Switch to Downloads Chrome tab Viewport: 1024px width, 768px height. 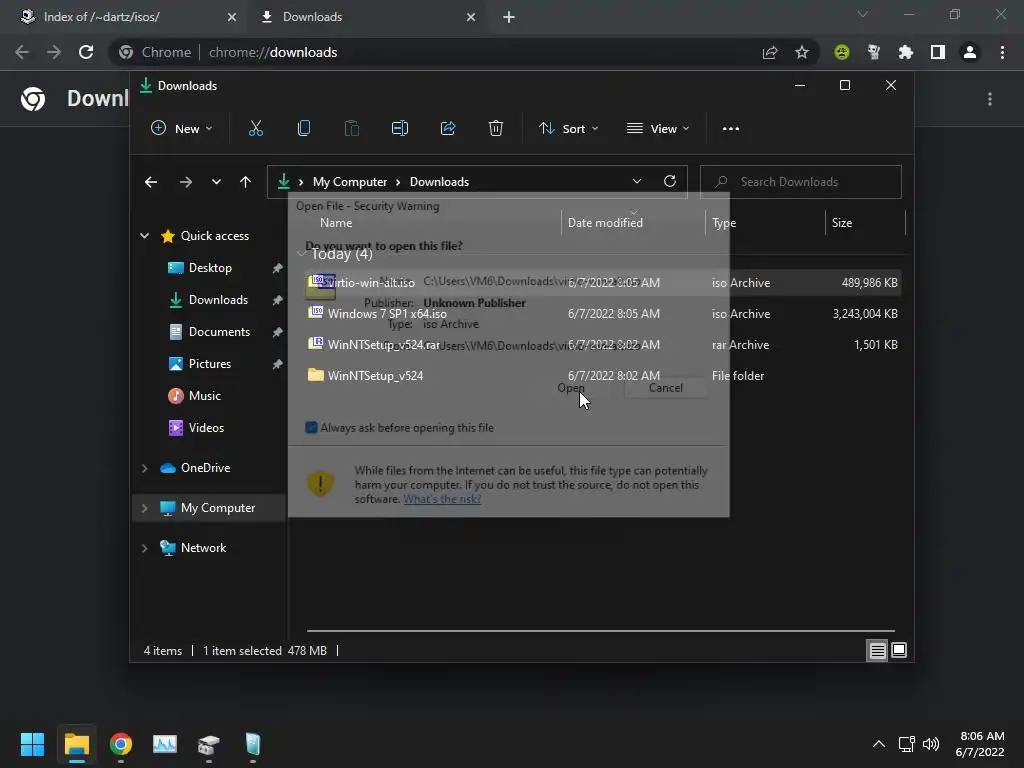coord(368,17)
